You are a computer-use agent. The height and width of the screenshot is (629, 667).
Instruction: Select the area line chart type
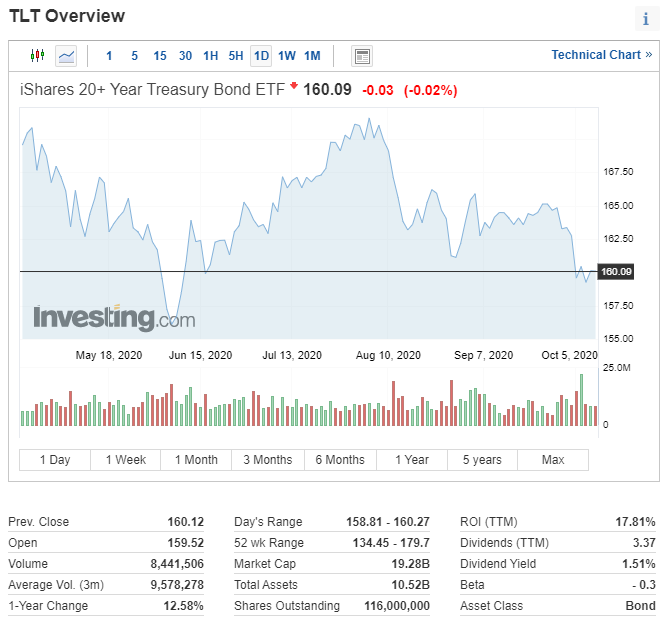66,56
